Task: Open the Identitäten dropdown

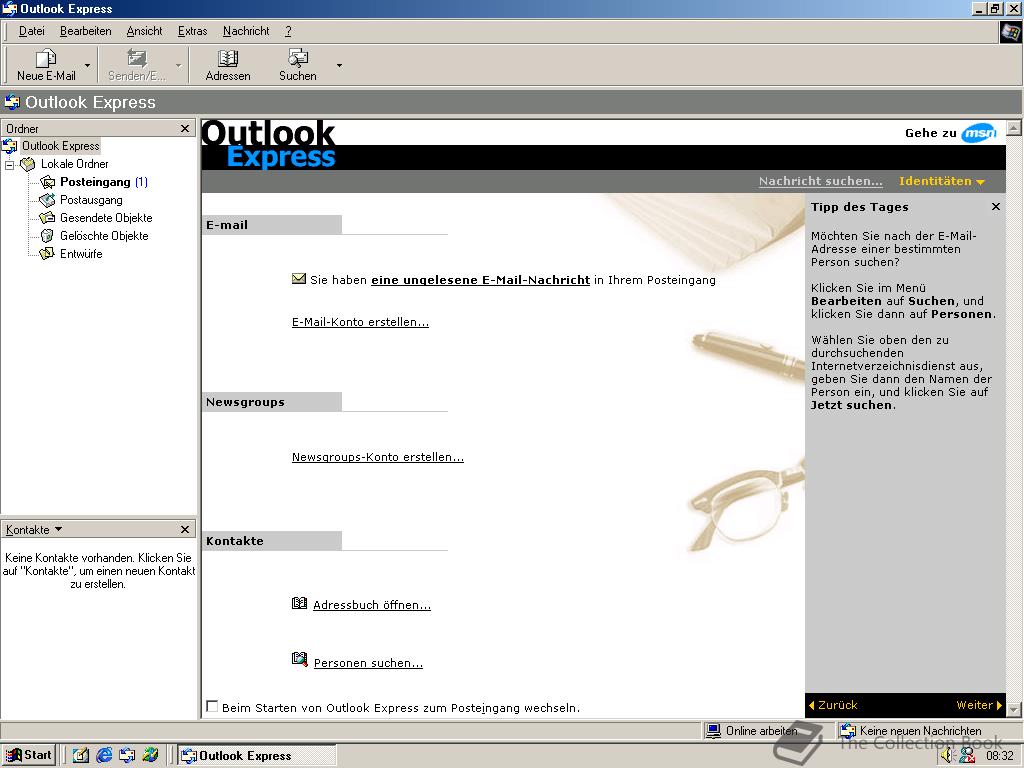Action: (x=941, y=181)
